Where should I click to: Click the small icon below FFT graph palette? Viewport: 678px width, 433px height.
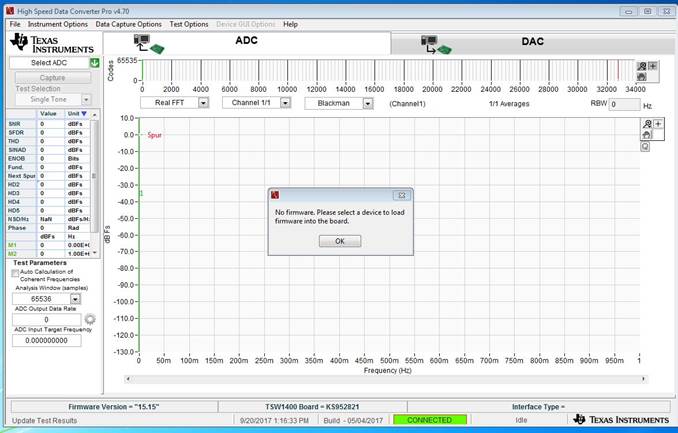tap(645, 147)
